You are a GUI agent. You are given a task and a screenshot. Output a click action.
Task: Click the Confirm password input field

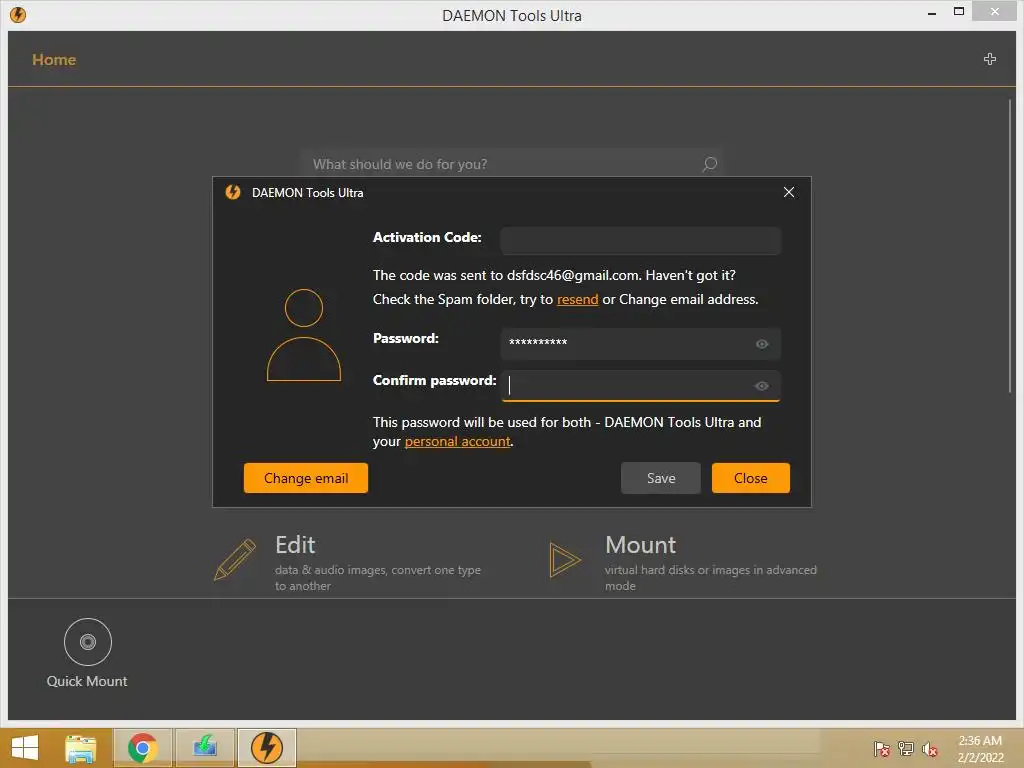[641, 386]
